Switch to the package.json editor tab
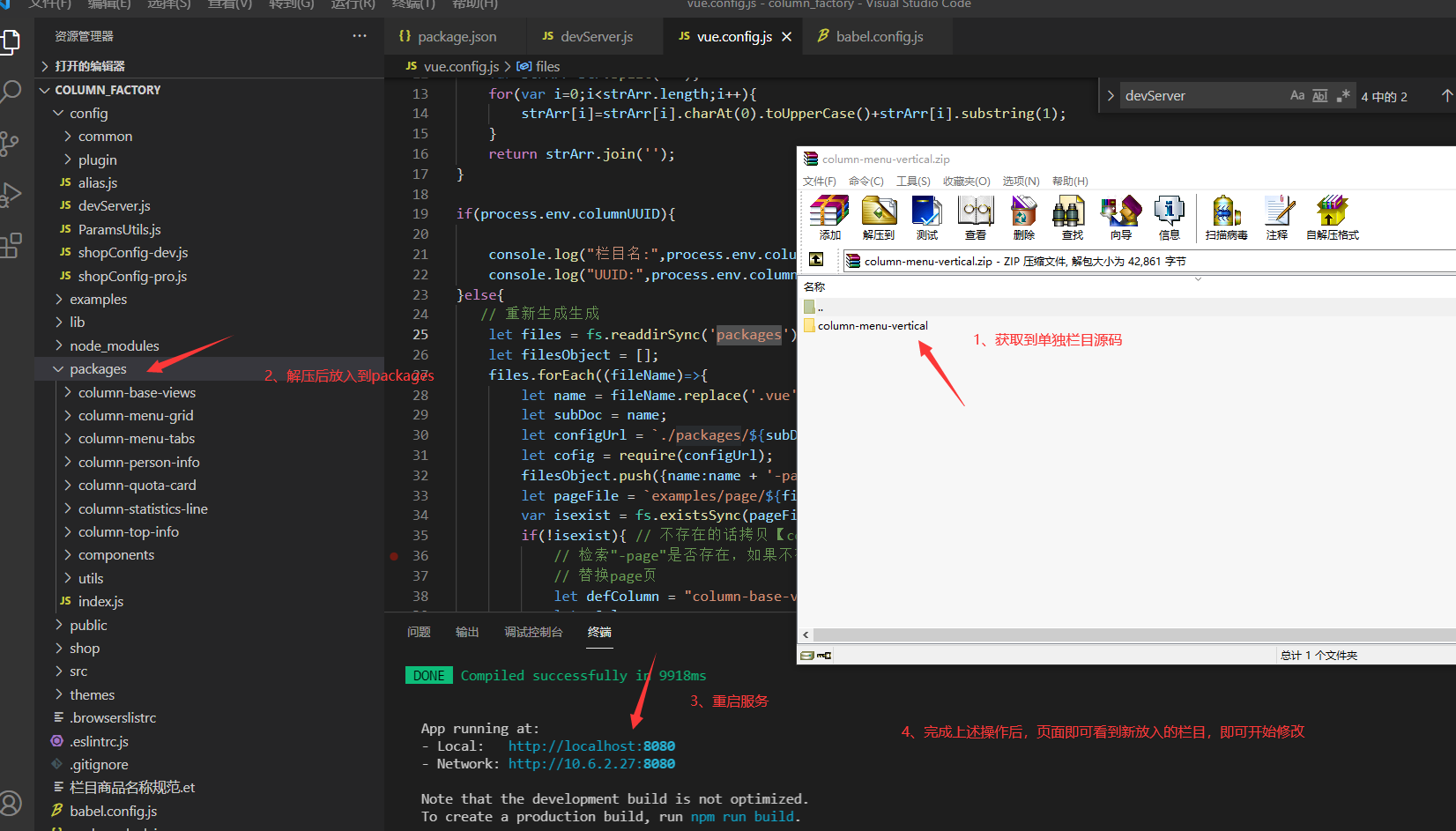 [448, 36]
